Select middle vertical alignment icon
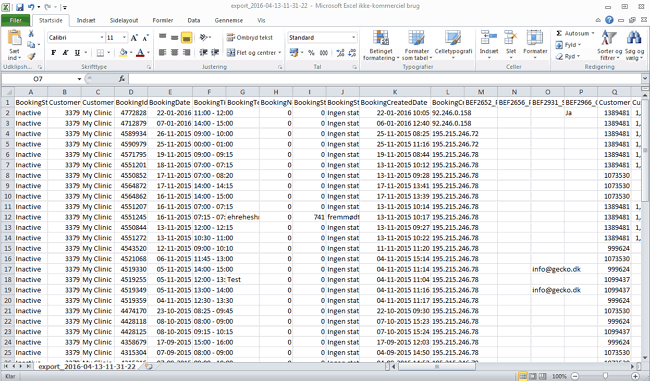Image resolution: width=650 pixels, height=381 pixels. point(175,38)
